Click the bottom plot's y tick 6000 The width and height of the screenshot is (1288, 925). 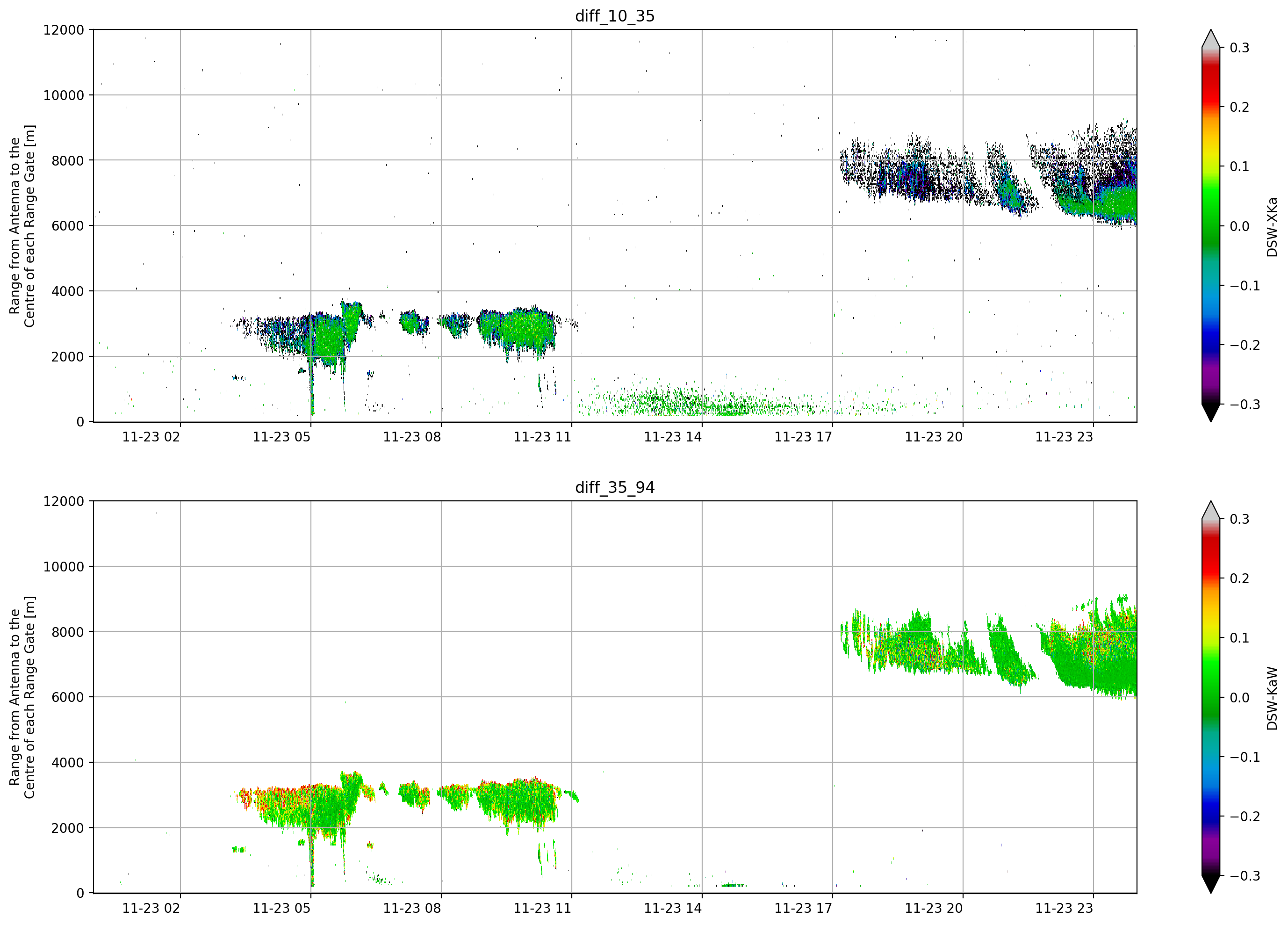[68, 698]
